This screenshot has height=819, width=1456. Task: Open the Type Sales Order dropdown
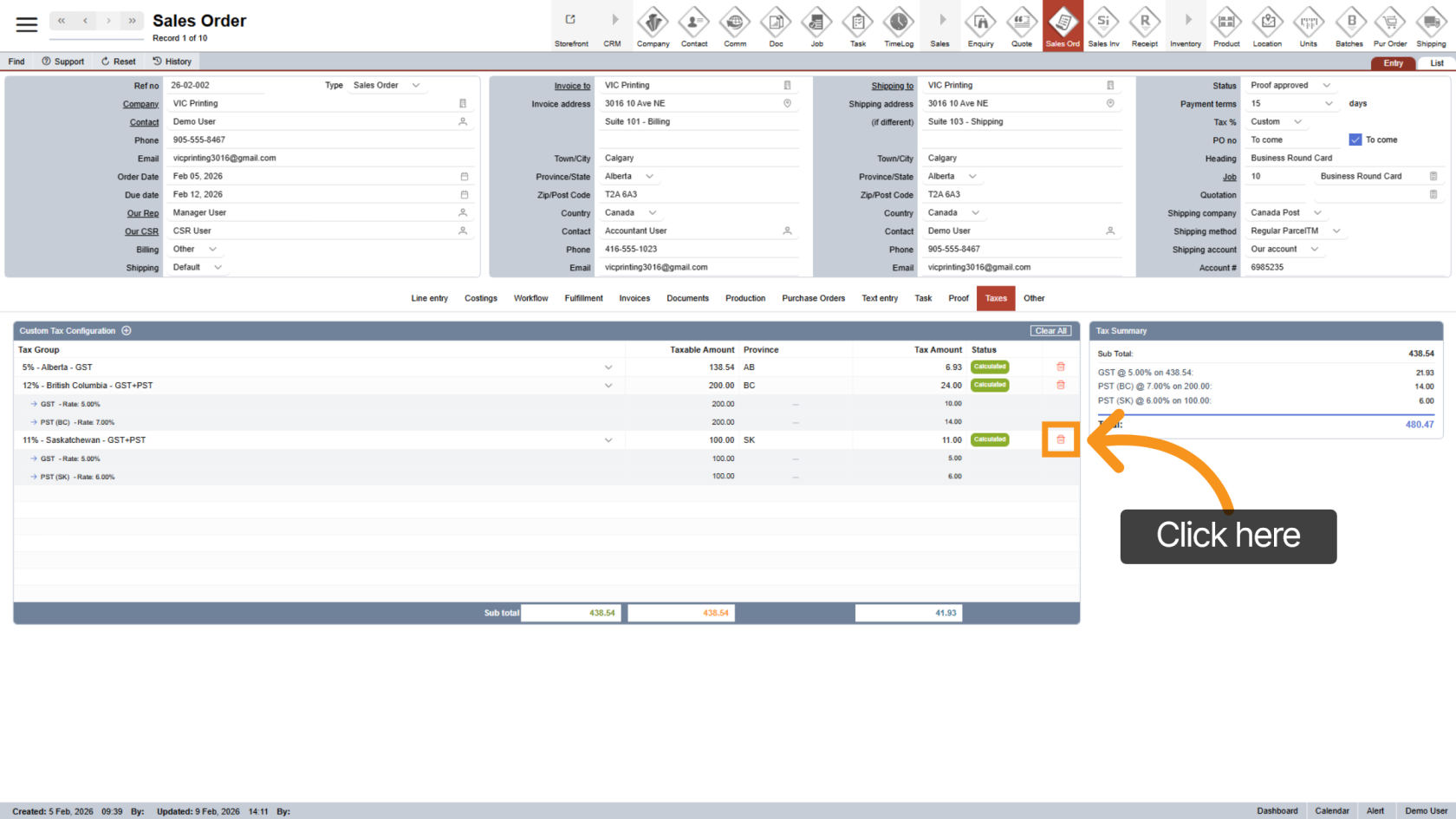(416, 86)
